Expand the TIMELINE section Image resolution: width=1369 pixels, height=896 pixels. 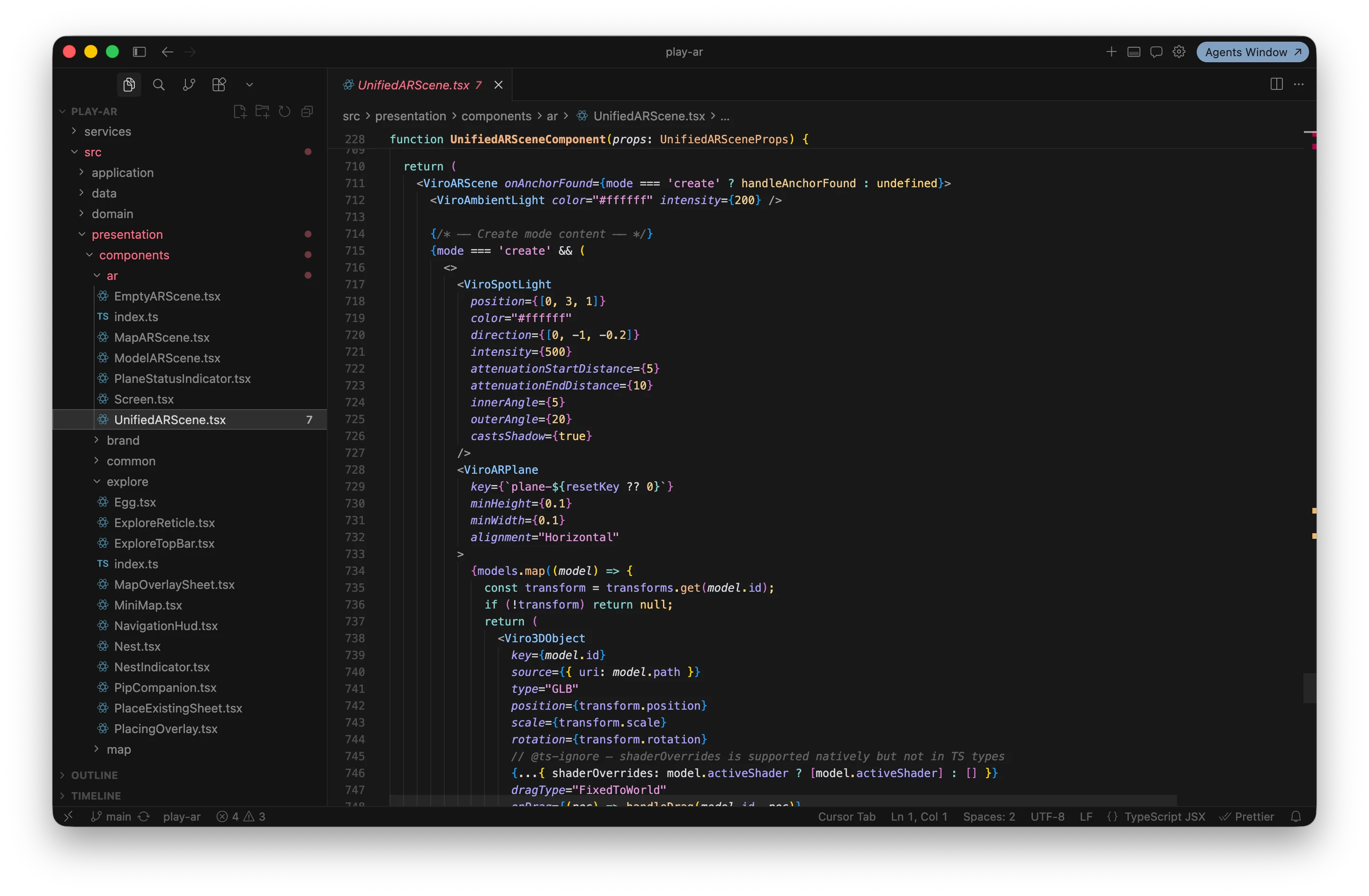190,796
